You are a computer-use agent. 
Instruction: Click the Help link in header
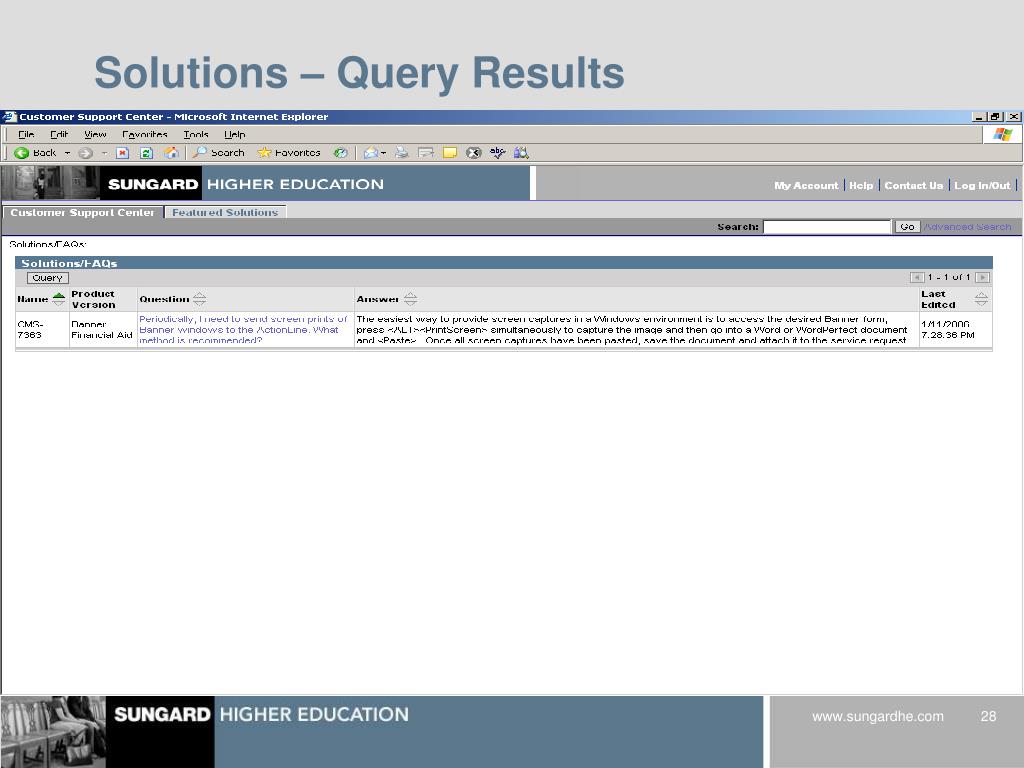tap(861, 185)
